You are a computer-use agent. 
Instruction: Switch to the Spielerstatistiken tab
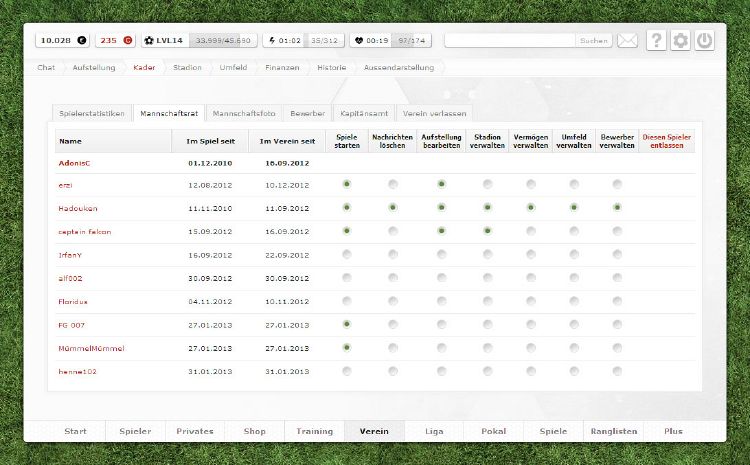point(91,113)
